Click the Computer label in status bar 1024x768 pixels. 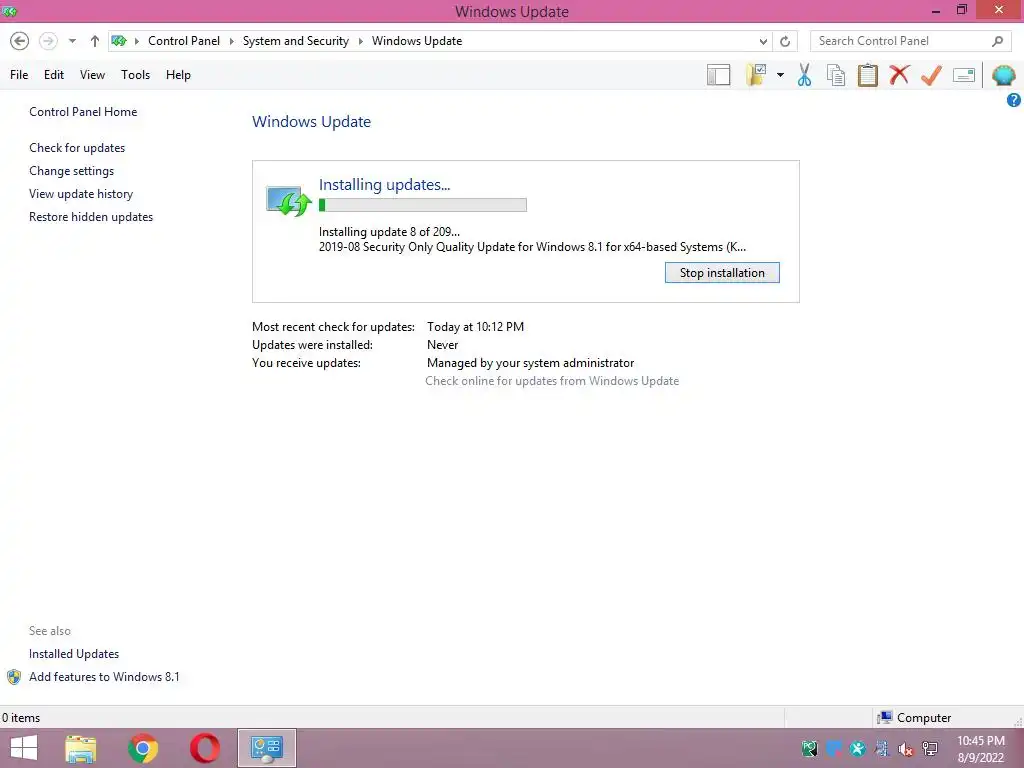tap(923, 718)
